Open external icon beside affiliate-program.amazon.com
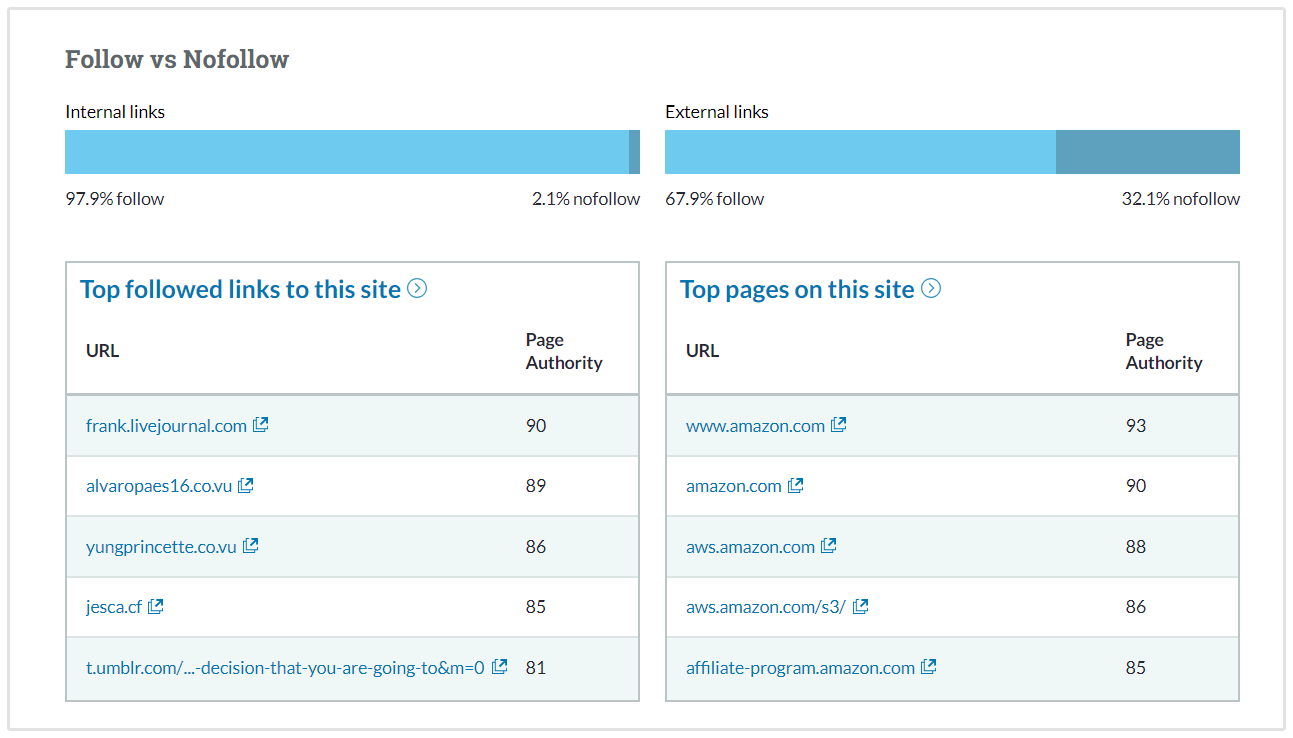 tap(929, 667)
